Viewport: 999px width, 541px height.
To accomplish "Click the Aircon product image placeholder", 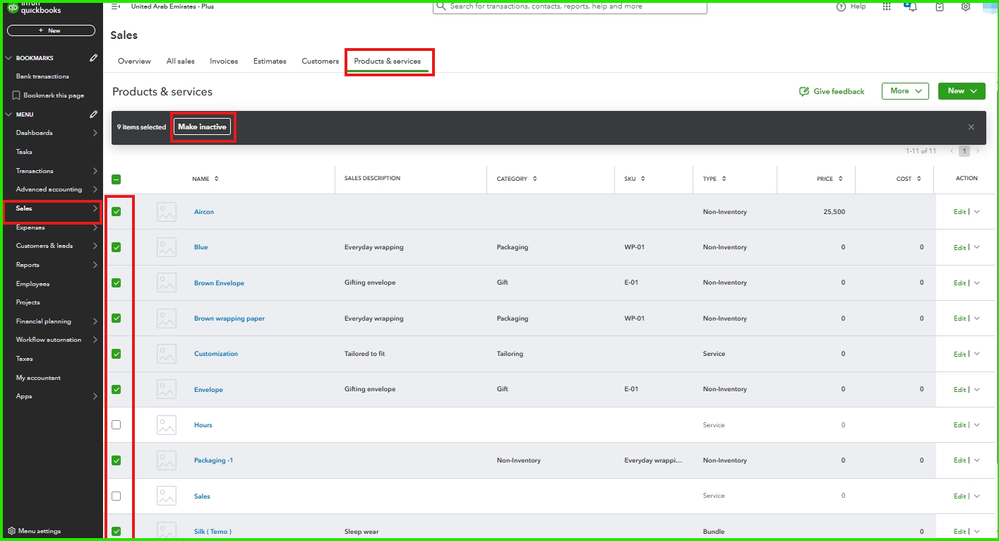I will pos(166,212).
